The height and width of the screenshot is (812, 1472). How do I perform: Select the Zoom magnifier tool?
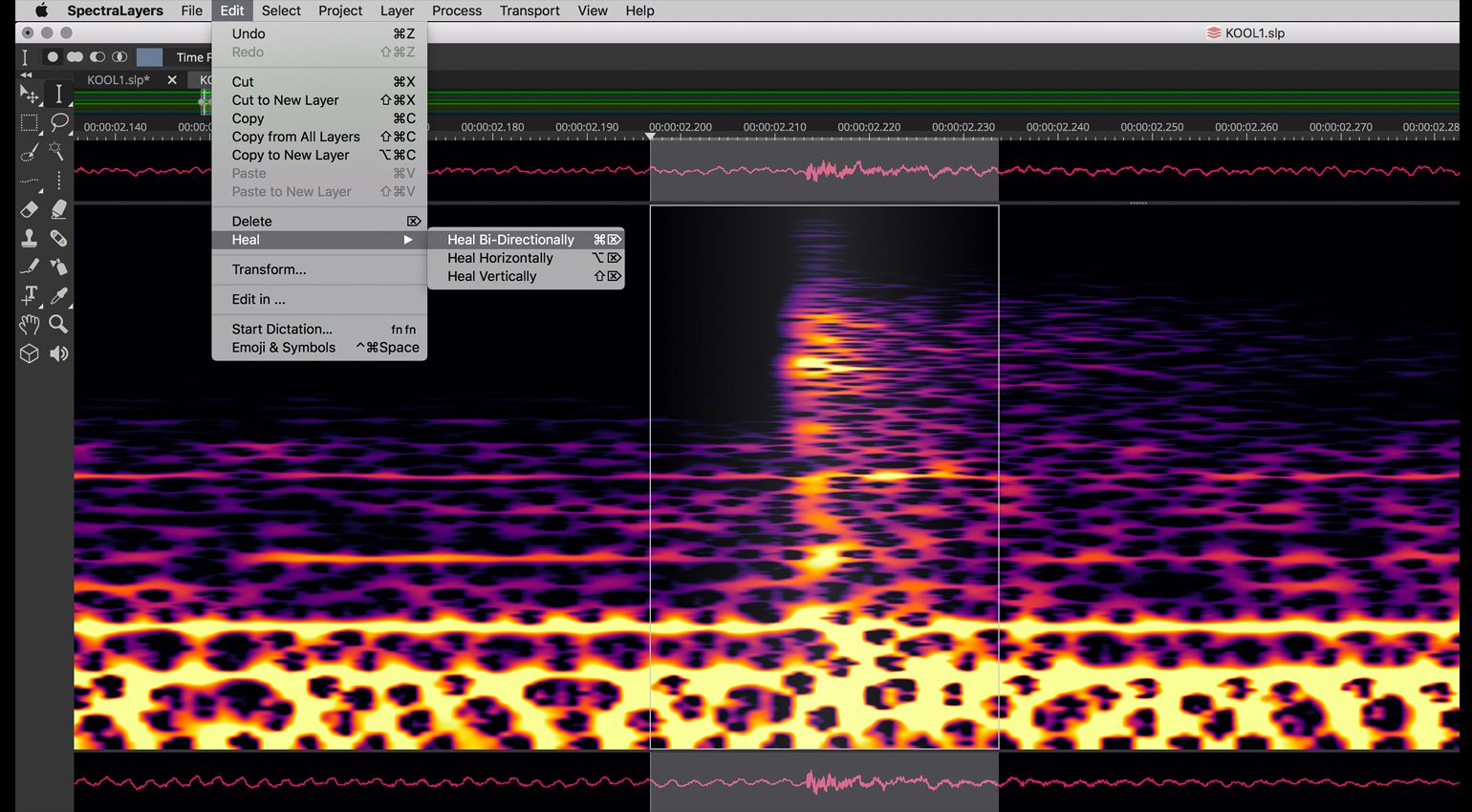pos(59,325)
